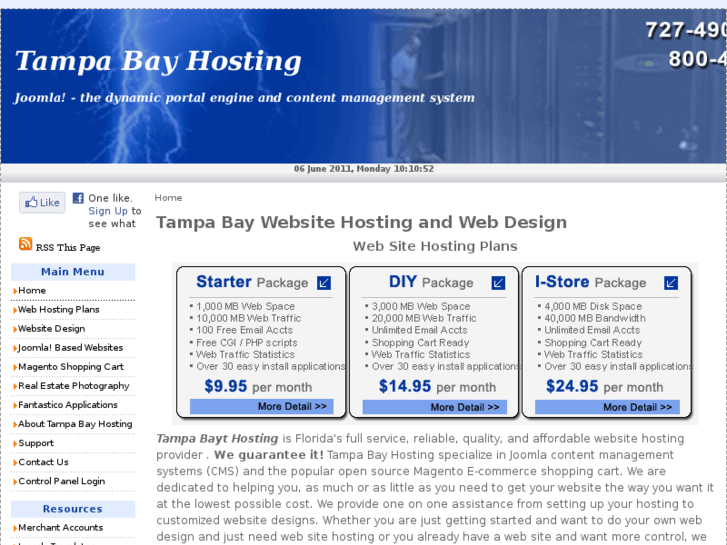Click the Joomla! tagline in the banner

point(244,98)
